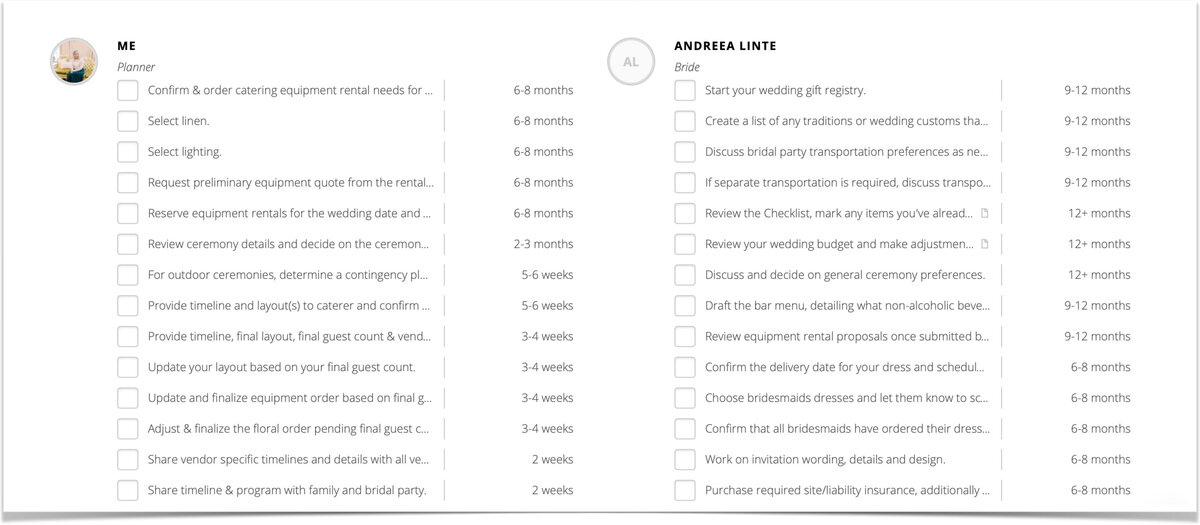
Task: Mark Share timeline & program task complete
Action: click(x=127, y=490)
